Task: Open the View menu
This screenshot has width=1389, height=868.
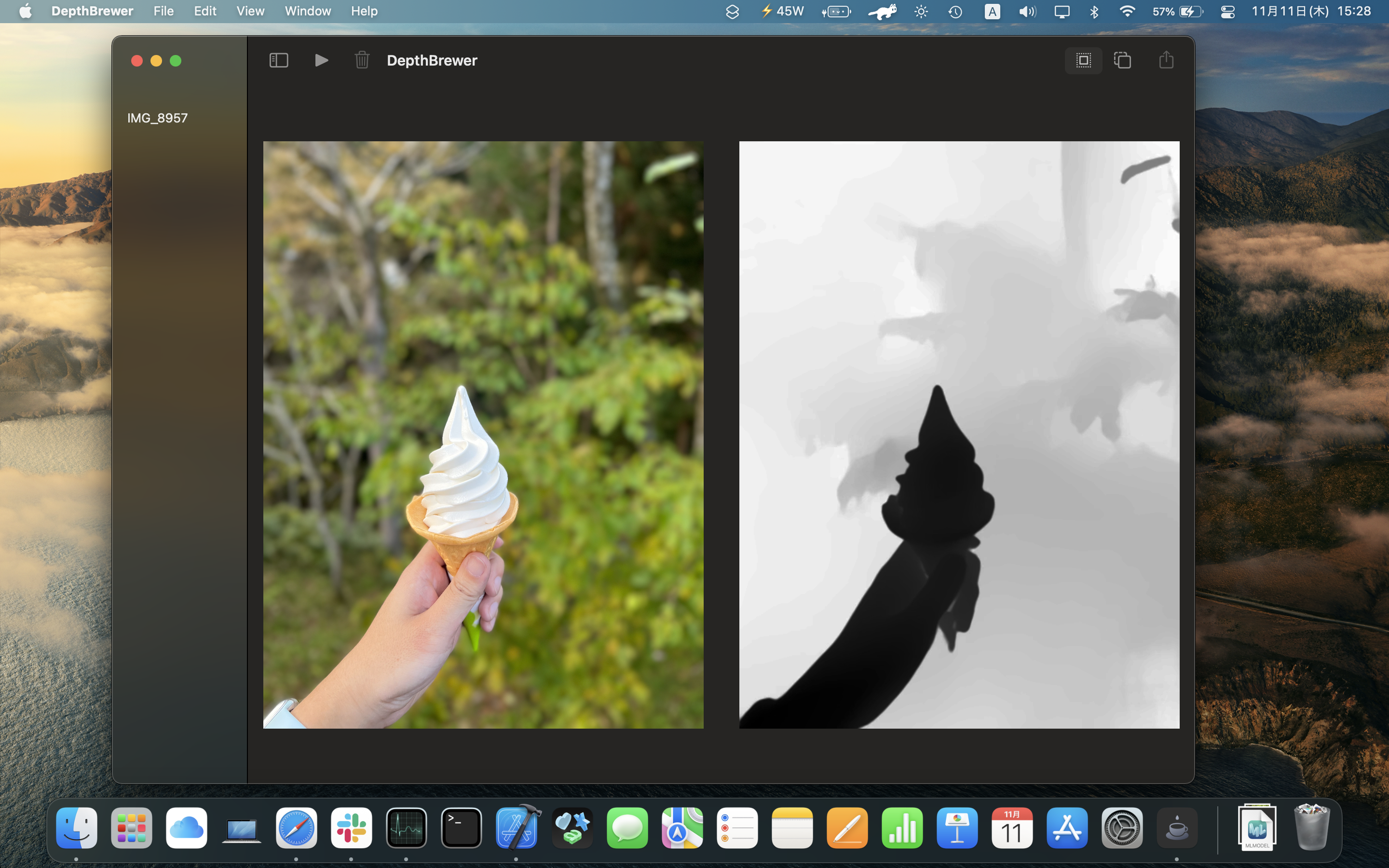Action: click(250, 12)
